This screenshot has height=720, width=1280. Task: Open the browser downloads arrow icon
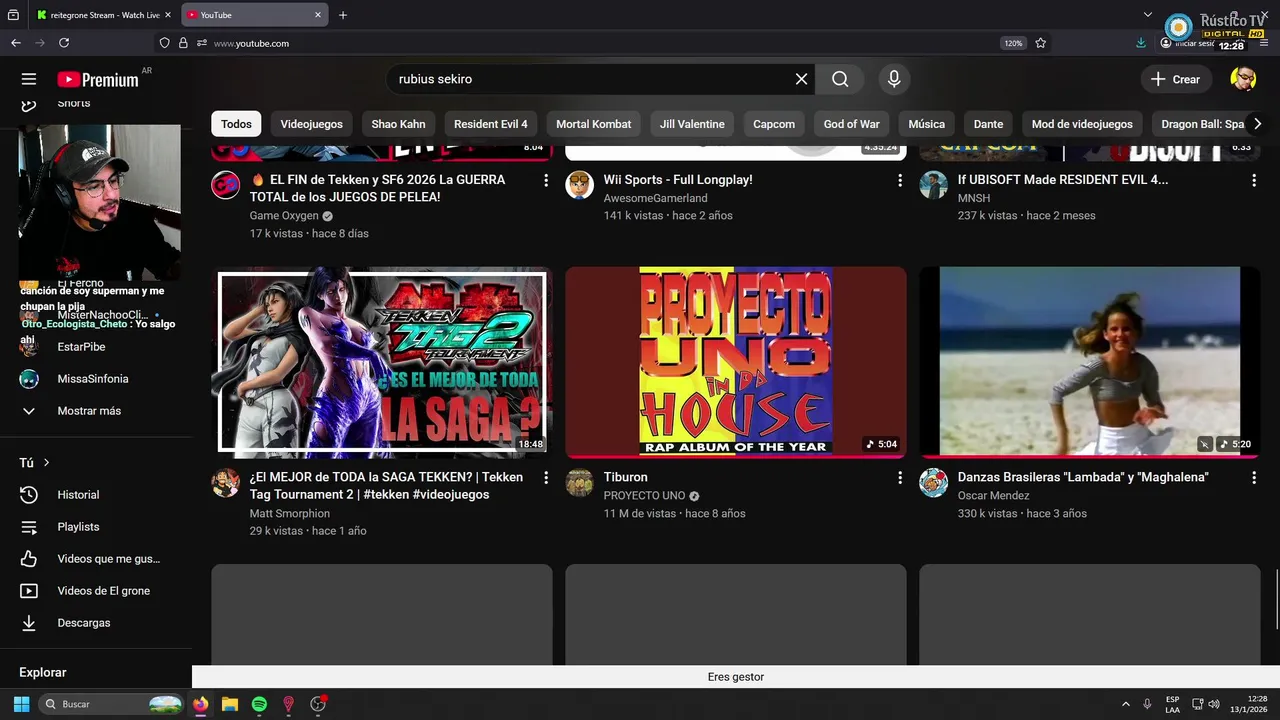pos(1141,43)
